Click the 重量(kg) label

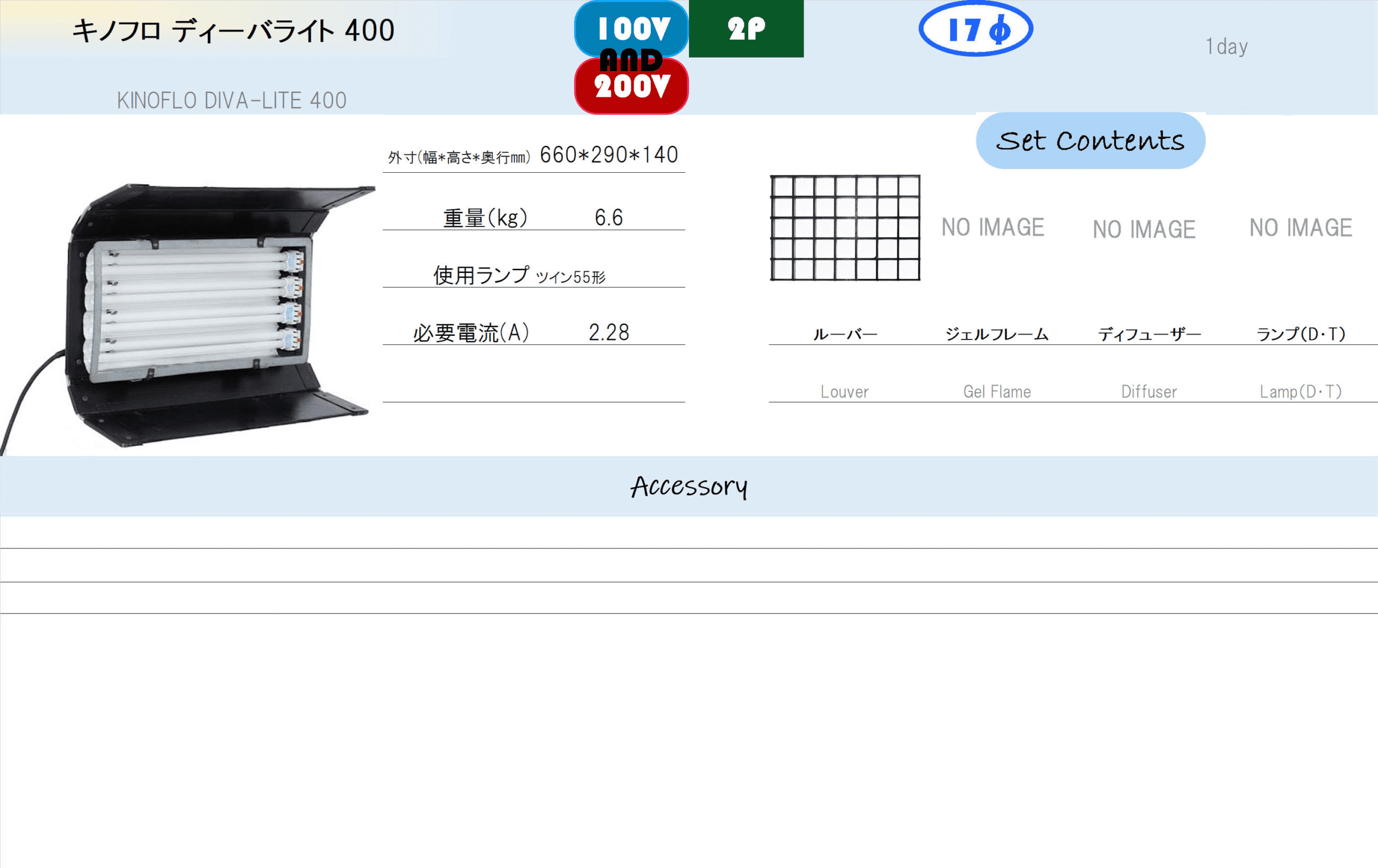point(486,218)
